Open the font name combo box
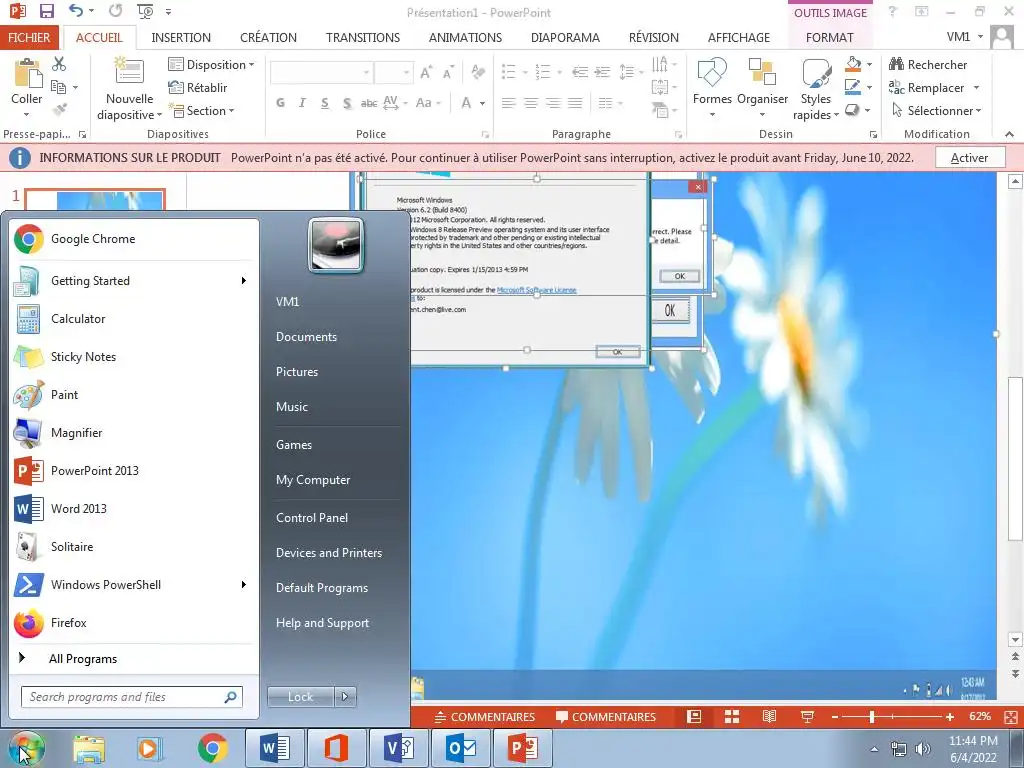Viewport: 1024px width, 768px height. click(321, 72)
